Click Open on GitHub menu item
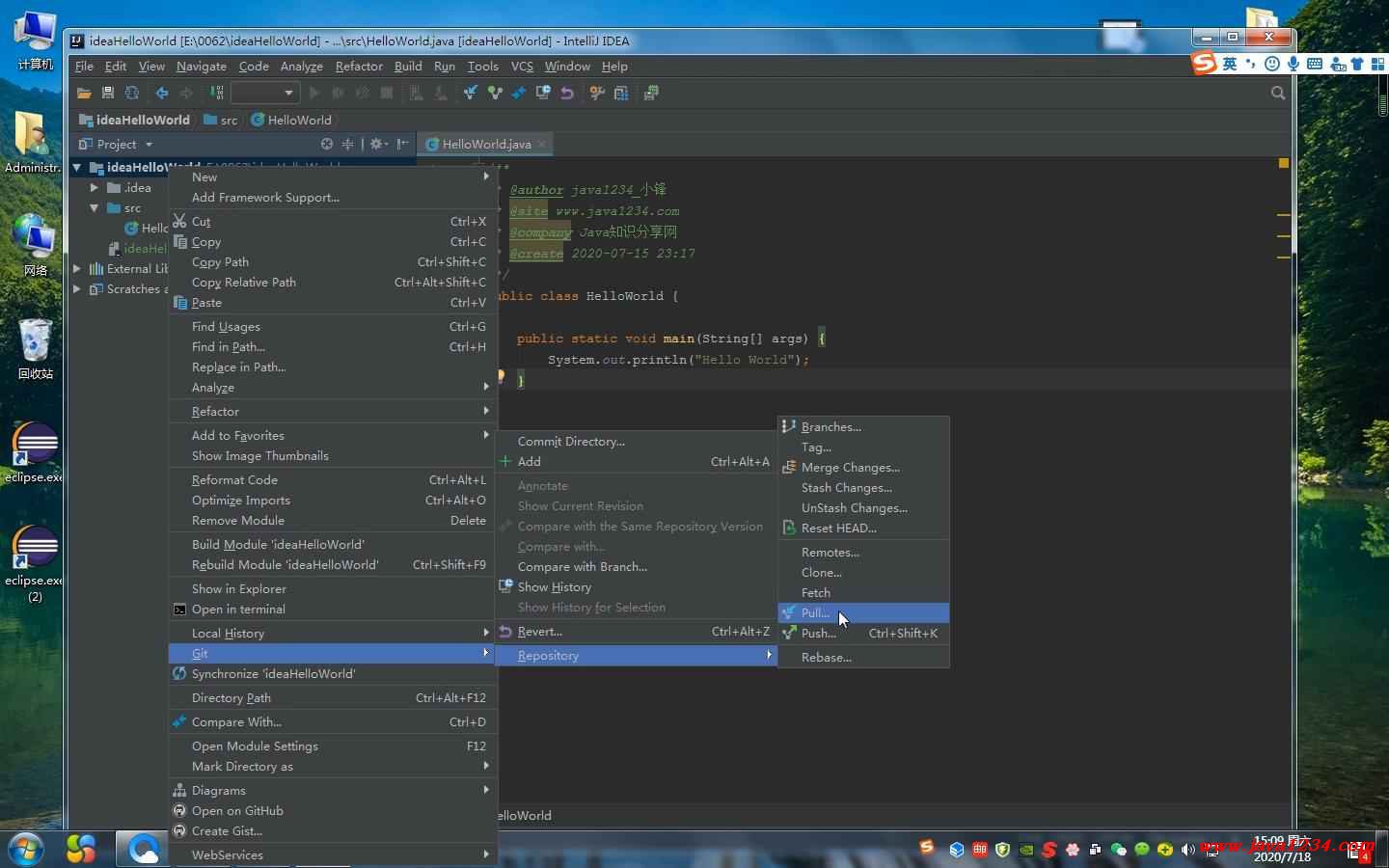 click(332, 810)
